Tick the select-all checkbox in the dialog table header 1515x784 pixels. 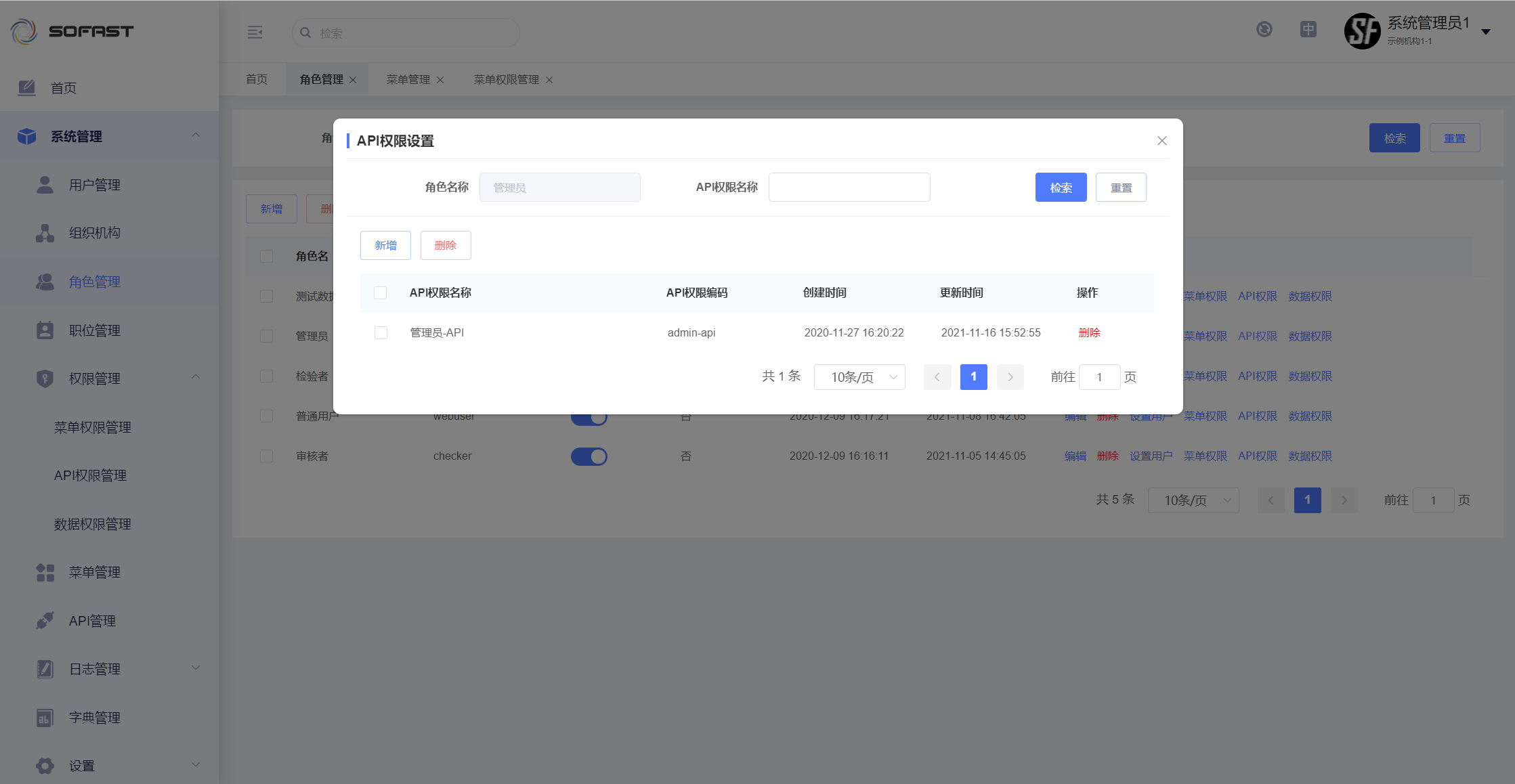point(381,293)
